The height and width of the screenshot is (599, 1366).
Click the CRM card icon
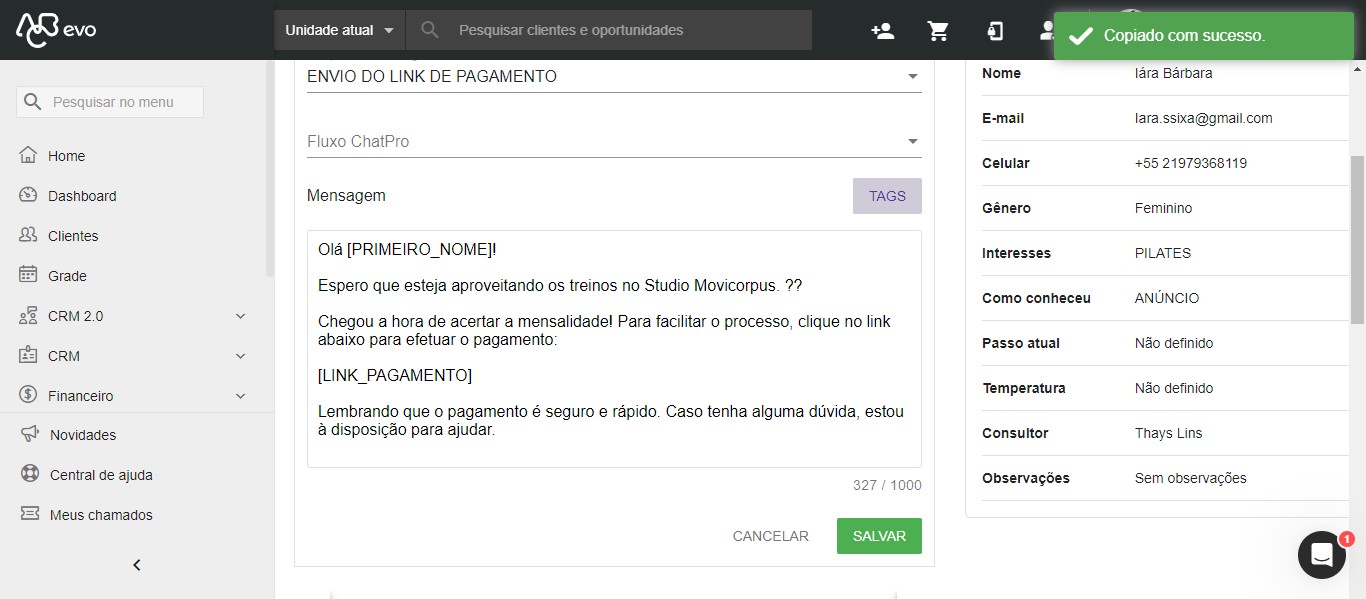click(28, 355)
